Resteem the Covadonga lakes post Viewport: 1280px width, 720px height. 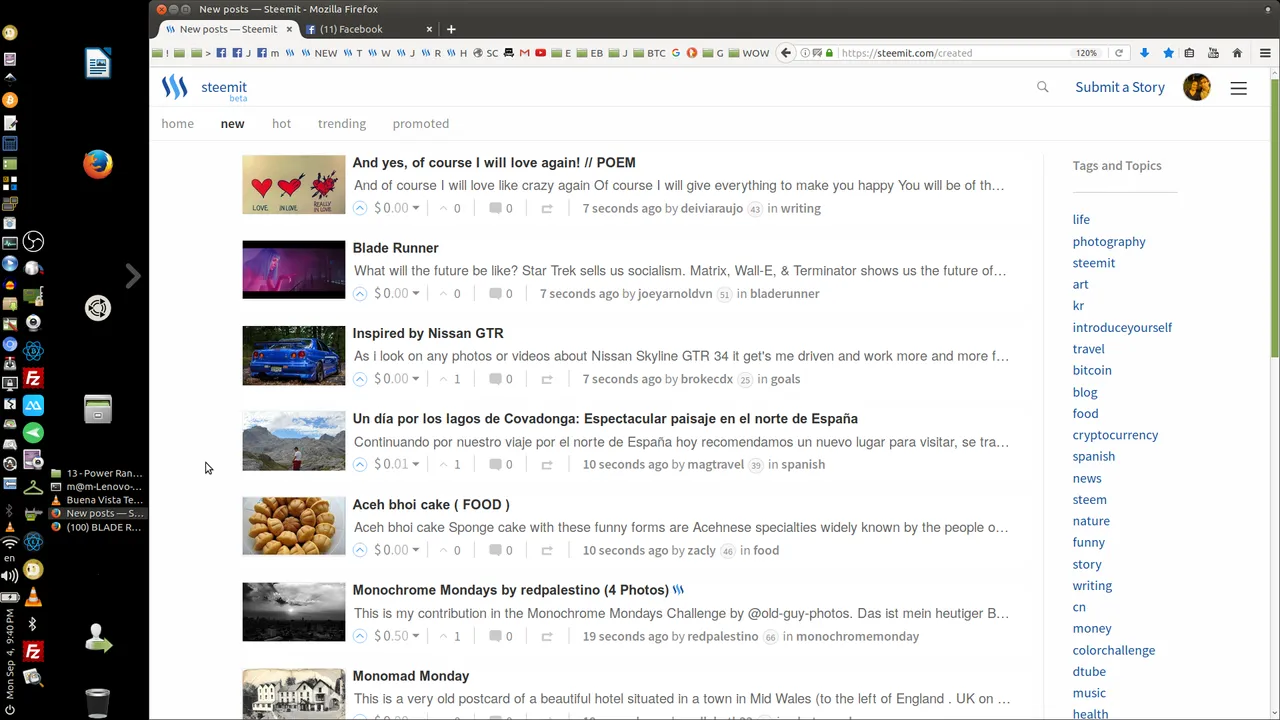[x=547, y=465]
